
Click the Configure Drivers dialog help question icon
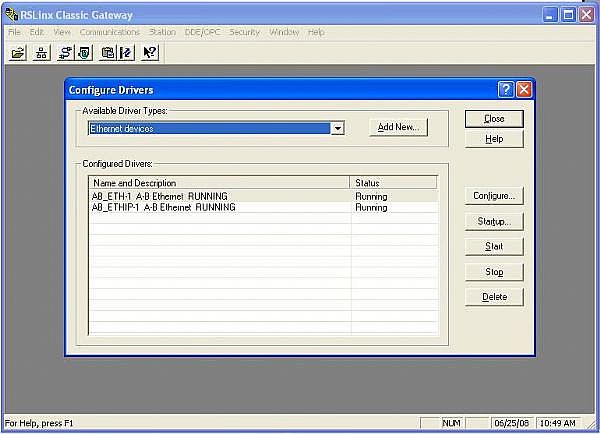pos(506,90)
